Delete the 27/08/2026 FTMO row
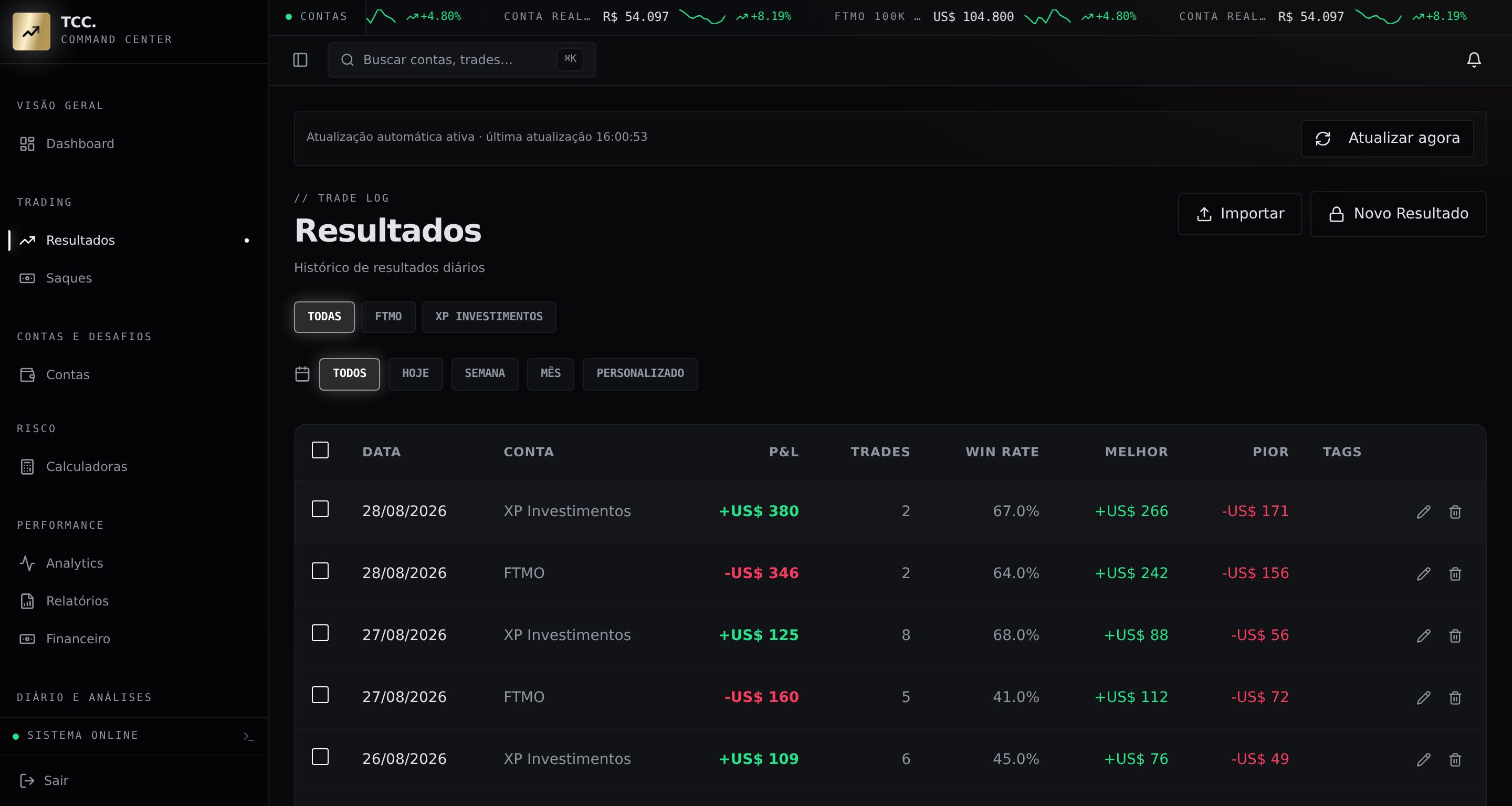 tap(1454, 697)
